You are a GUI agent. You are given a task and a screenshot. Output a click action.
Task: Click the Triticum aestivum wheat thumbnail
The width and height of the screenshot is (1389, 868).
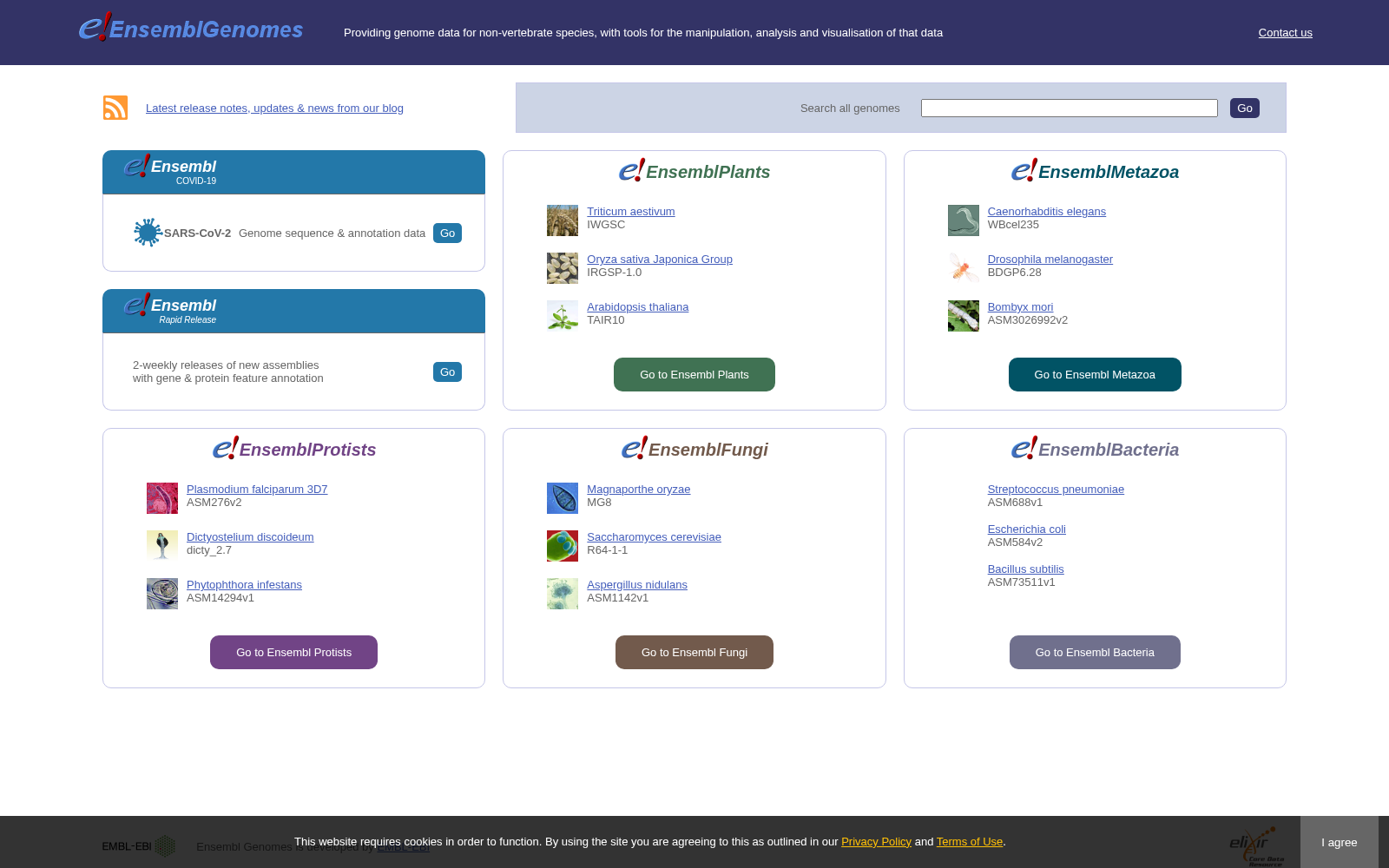point(563,220)
